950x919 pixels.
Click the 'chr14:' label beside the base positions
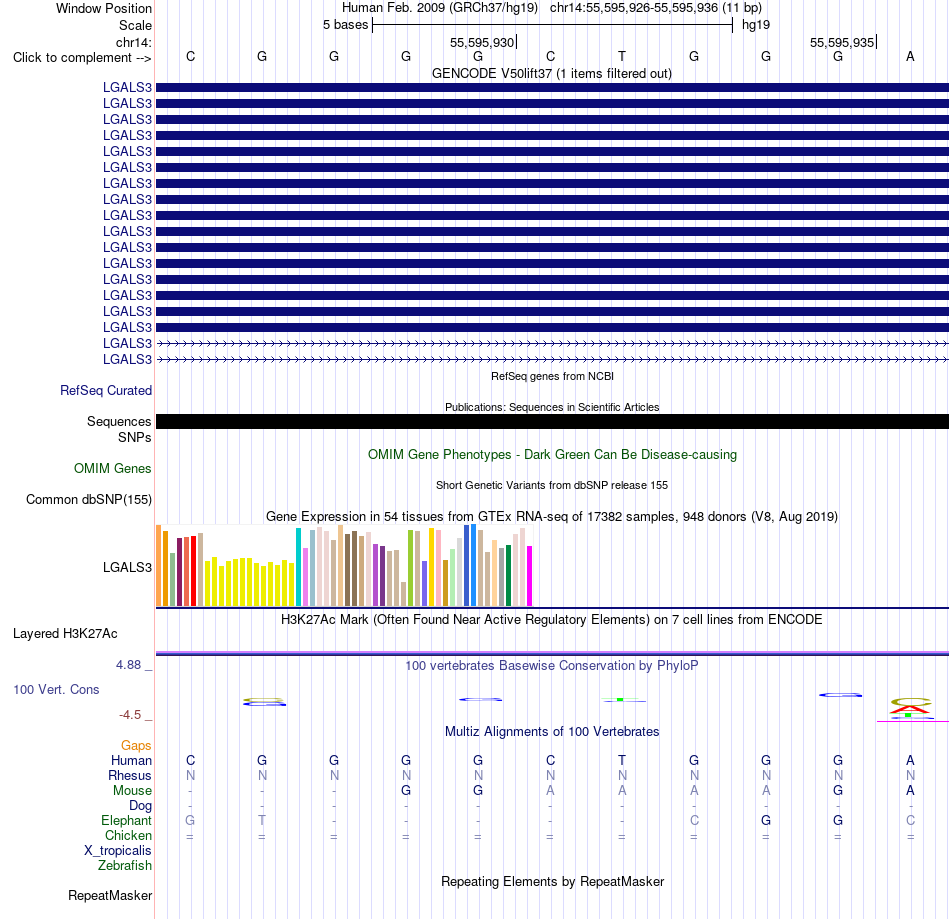tap(133, 42)
